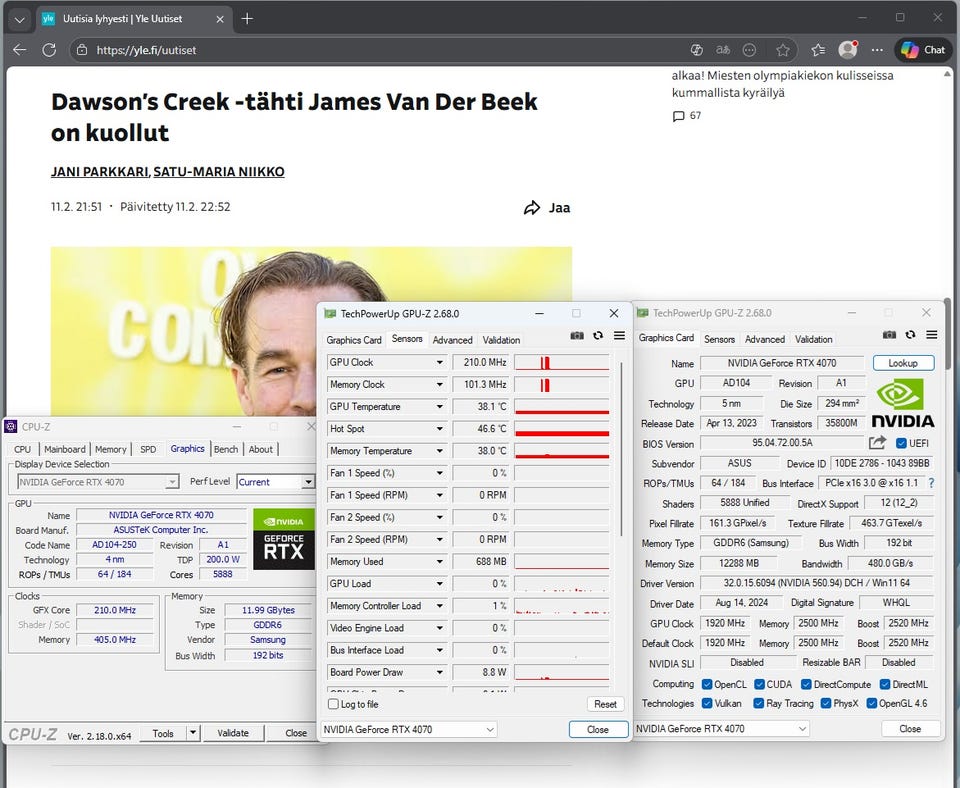The height and width of the screenshot is (788, 960).
Task: Click the bus interface question mark
Action: point(931,483)
